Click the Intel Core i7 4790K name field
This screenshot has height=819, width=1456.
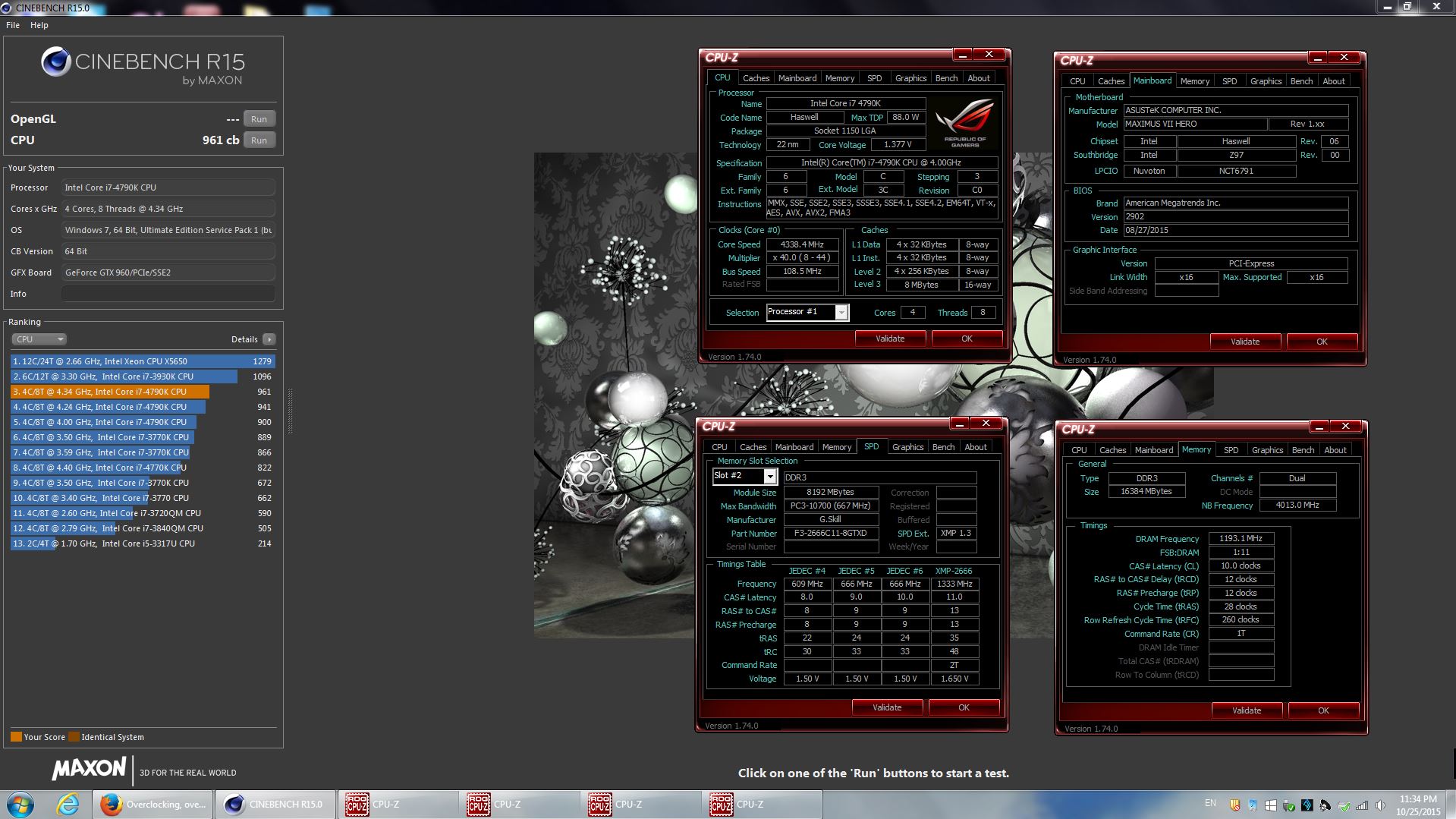click(x=845, y=103)
